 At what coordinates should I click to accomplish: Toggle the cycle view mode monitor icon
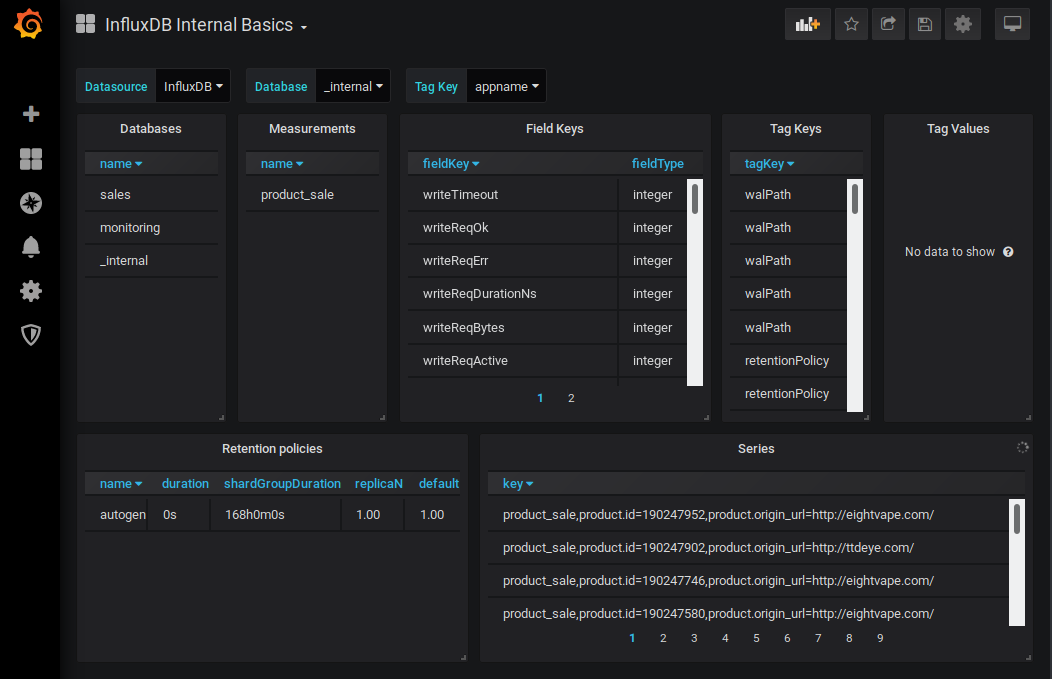(1012, 25)
